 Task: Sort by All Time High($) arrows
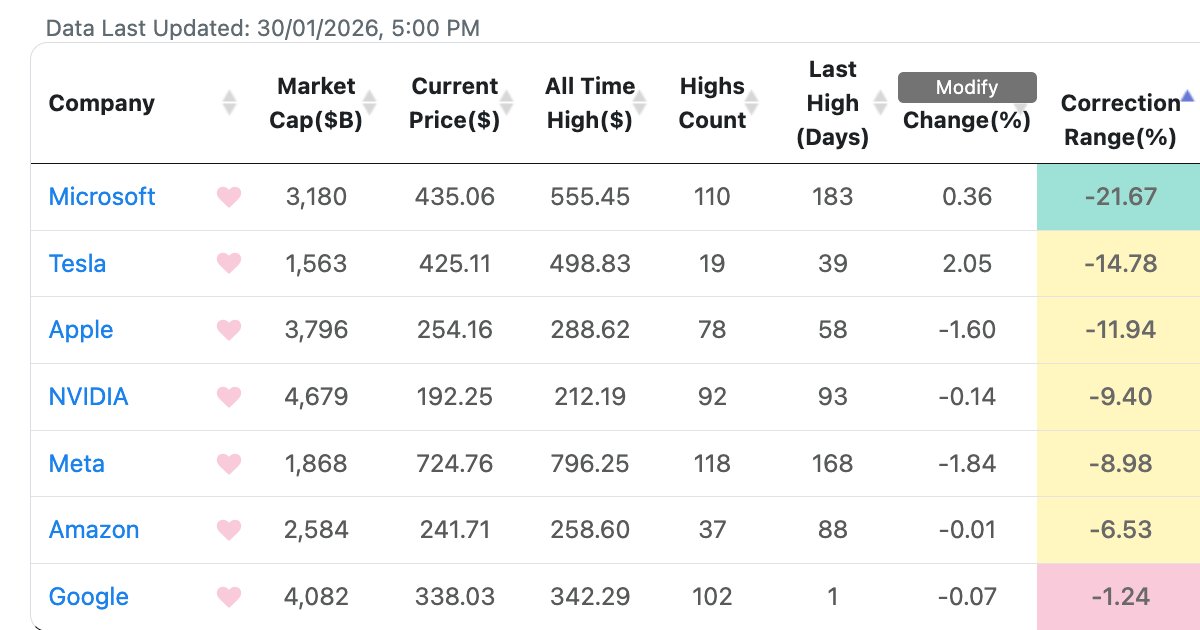[640, 102]
